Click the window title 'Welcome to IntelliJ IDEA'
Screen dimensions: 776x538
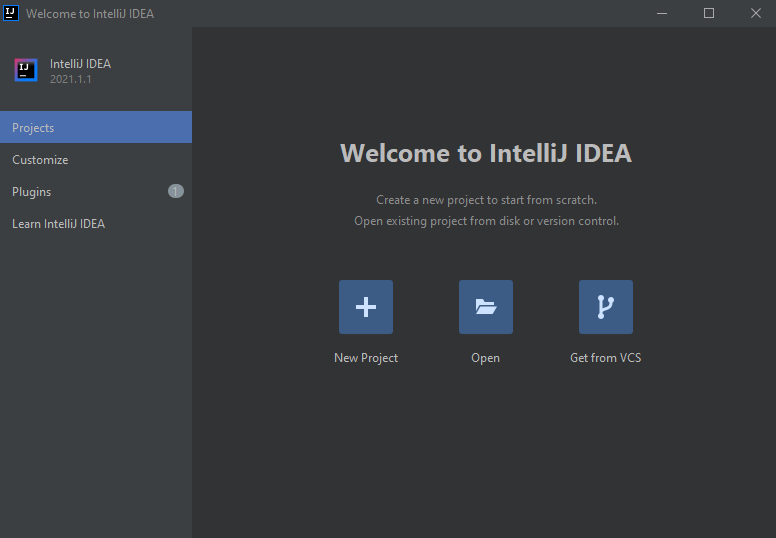pyautogui.click(x=90, y=14)
